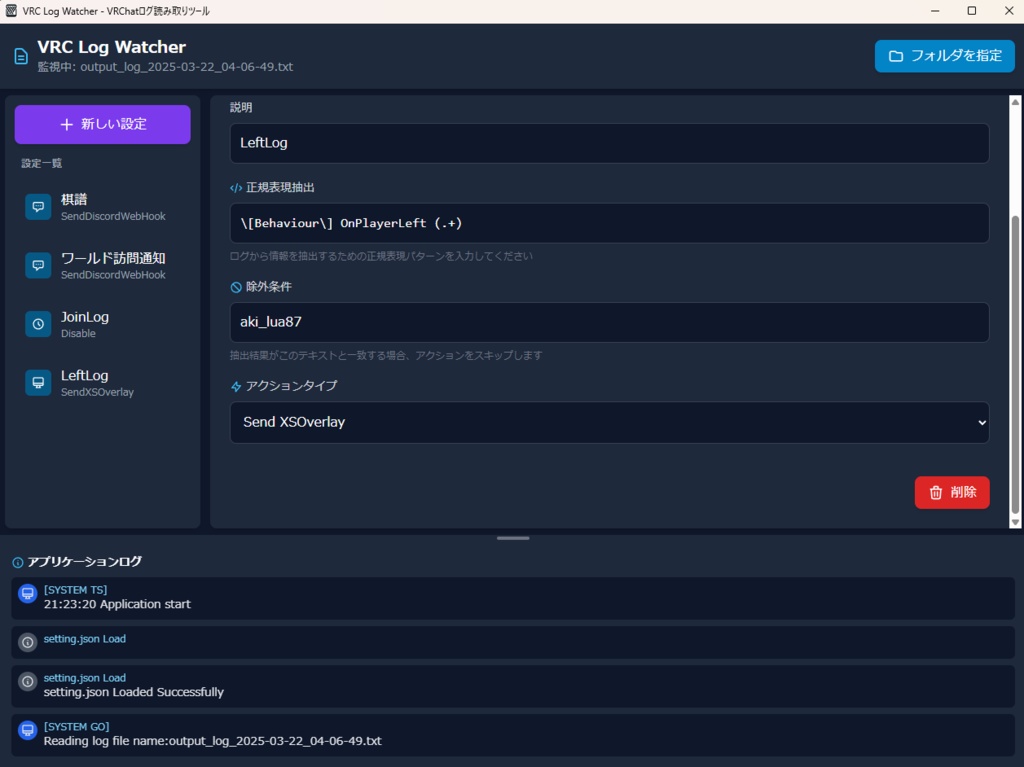Screen dimensions: 1024x767
Task: Click the 説明 input showing LeftLog
Action: pos(610,142)
